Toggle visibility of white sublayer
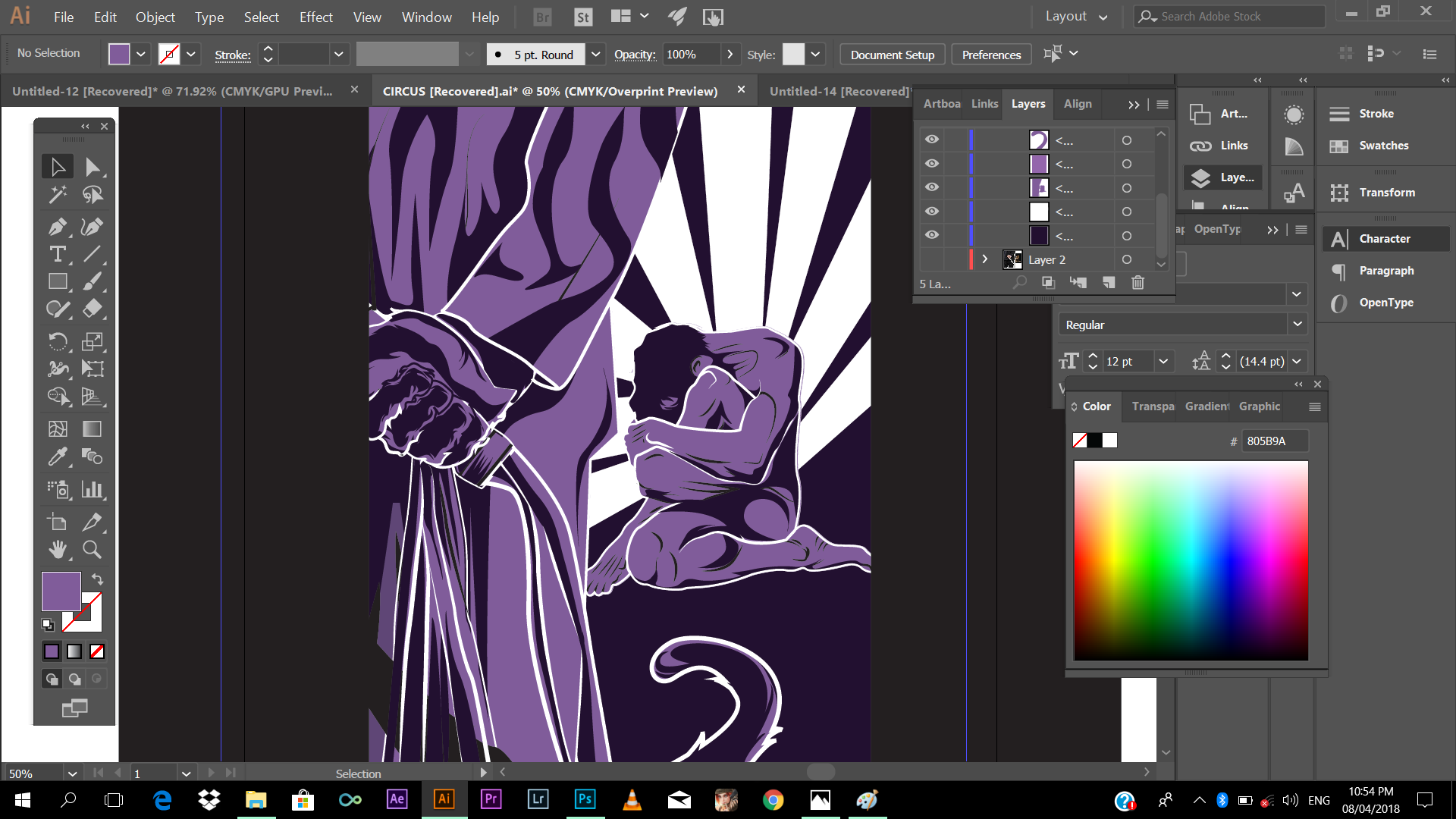Image resolution: width=1456 pixels, height=819 pixels. click(x=932, y=212)
